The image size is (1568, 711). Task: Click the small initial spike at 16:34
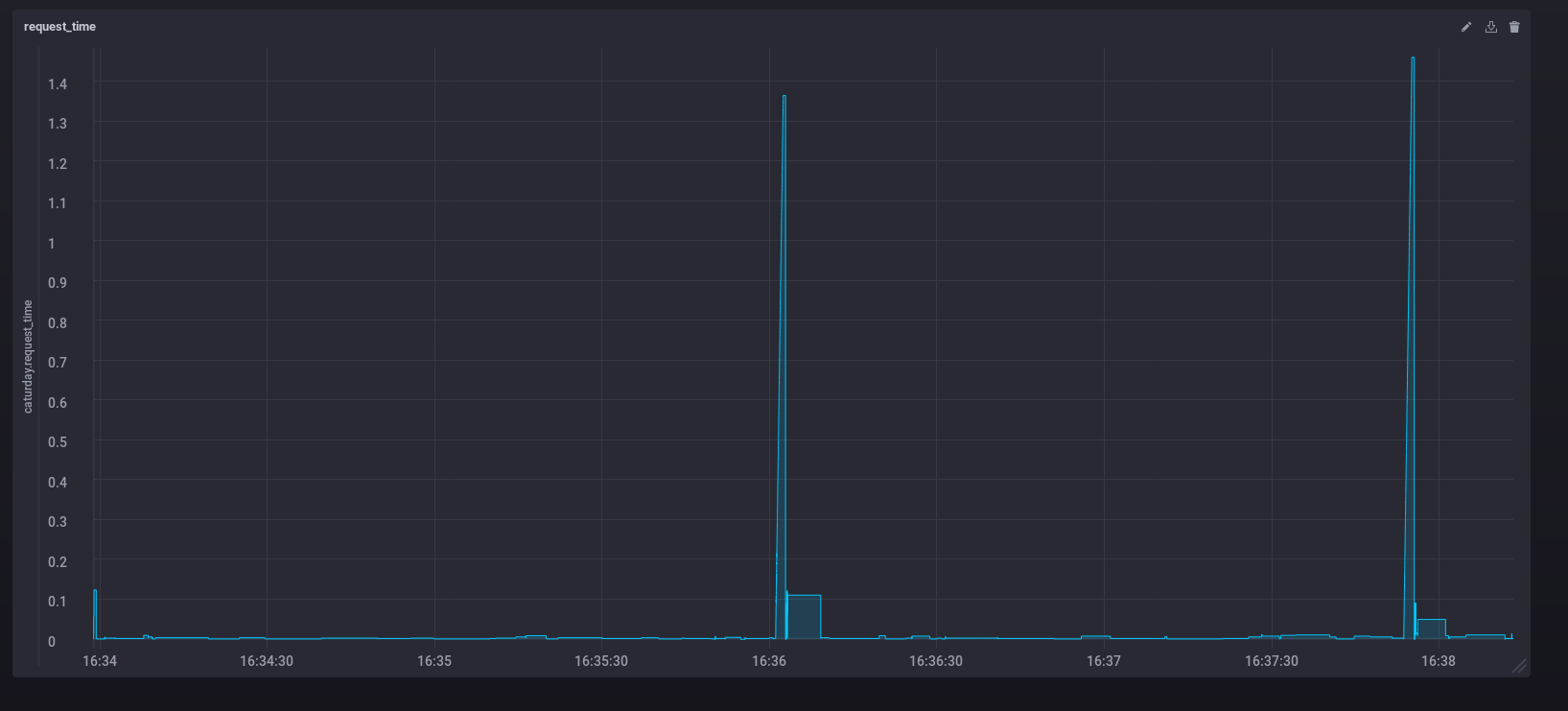tap(95, 614)
